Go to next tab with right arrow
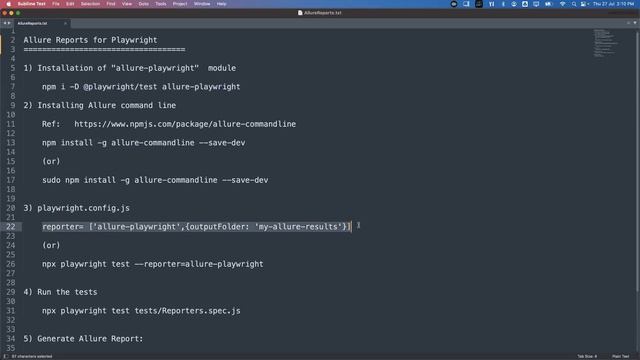This screenshot has height=360, width=640. (x=9, y=23)
